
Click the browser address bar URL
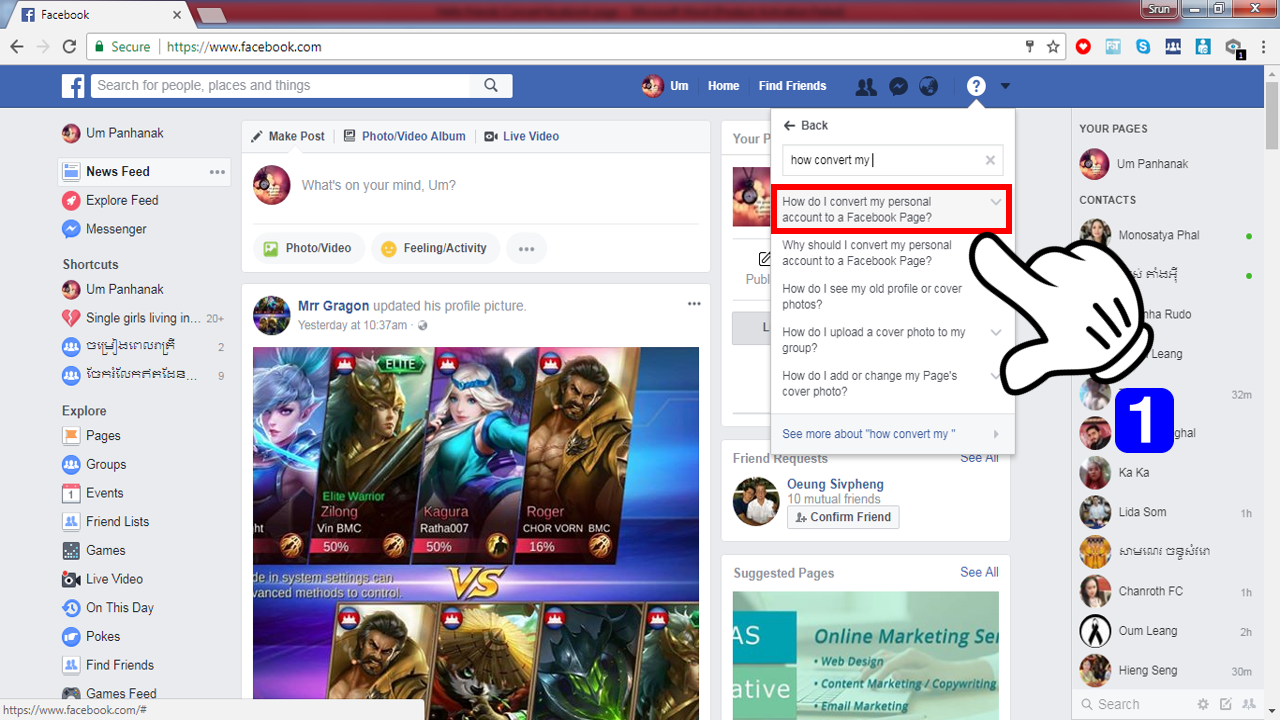pos(244,47)
